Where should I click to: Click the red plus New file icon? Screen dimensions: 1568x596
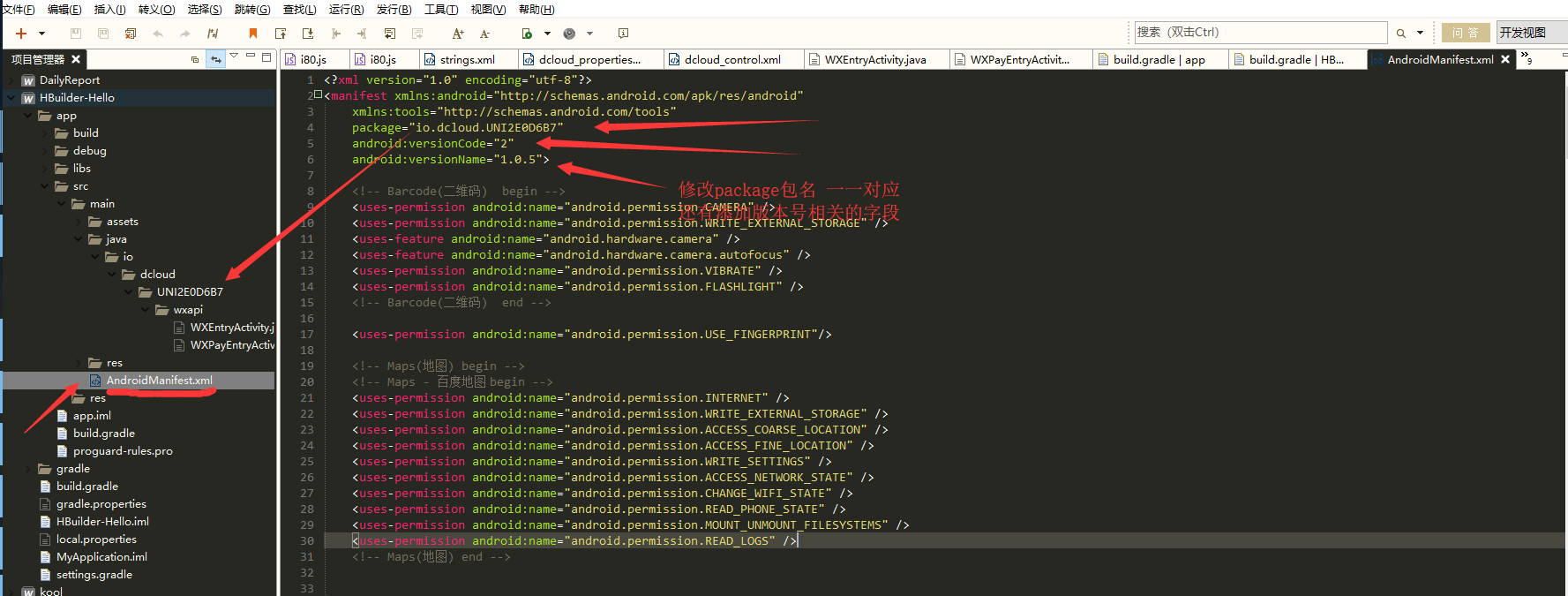21,34
